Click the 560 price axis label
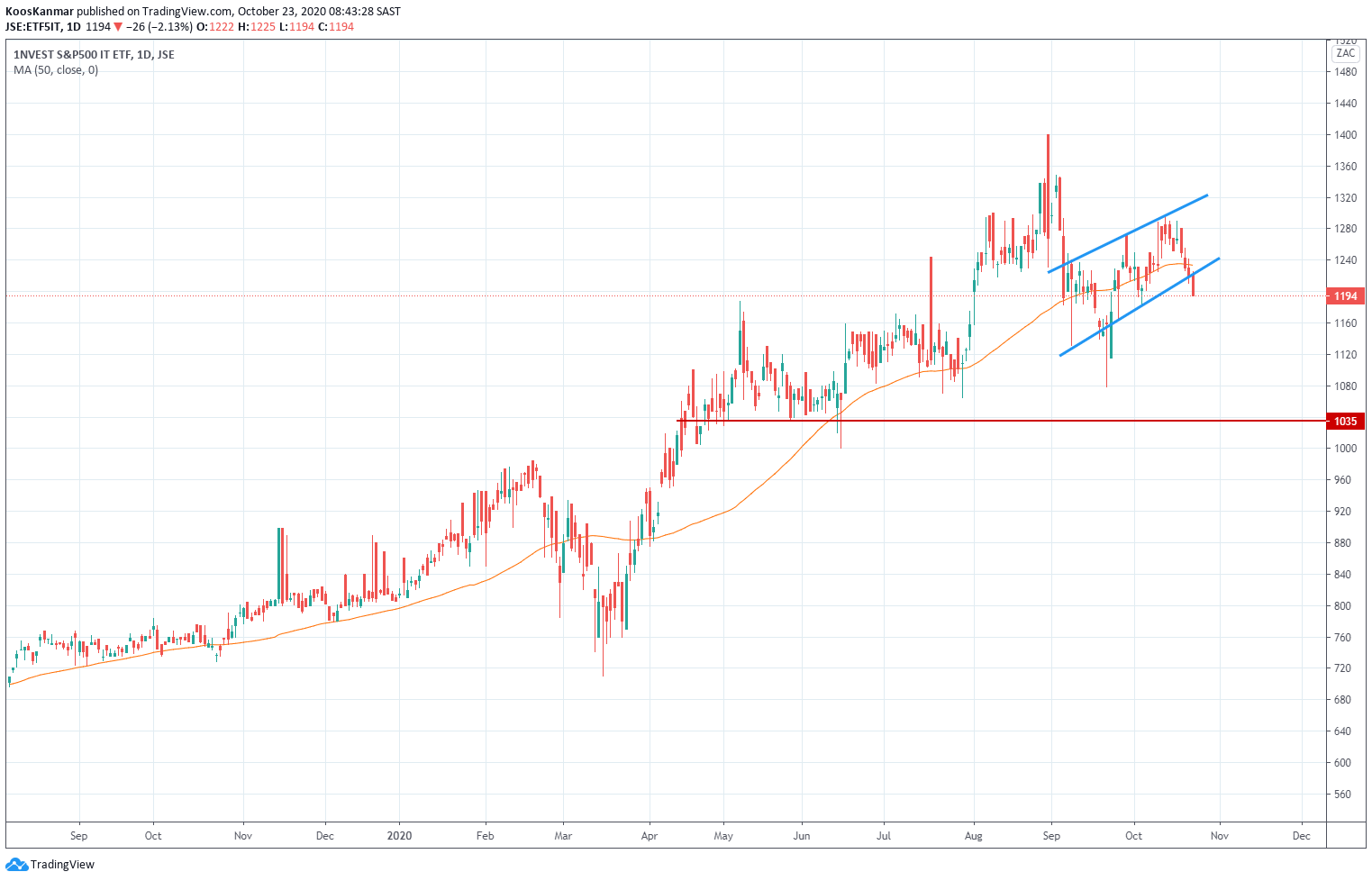Screen dimensions: 1372x881 [1343, 795]
